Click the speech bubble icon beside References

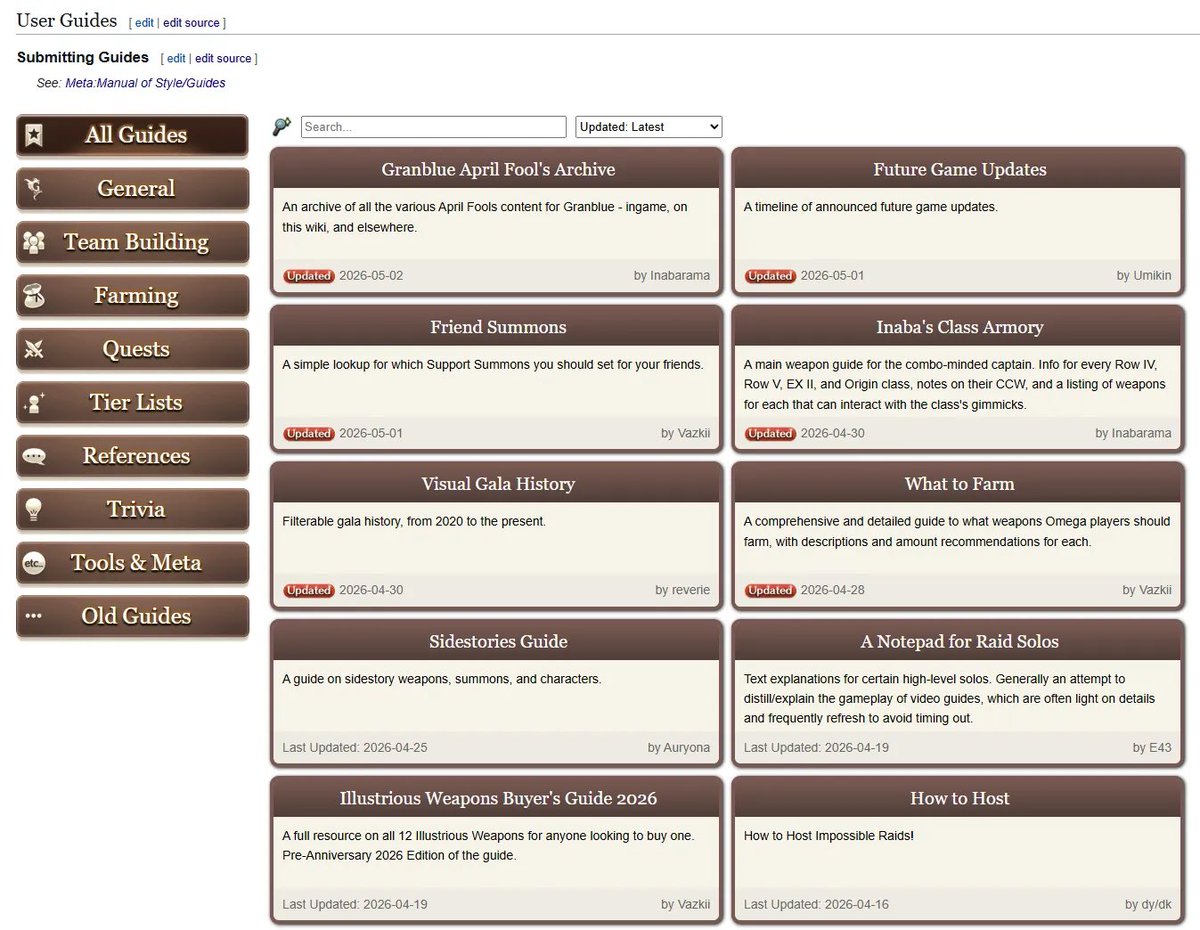pos(34,456)
